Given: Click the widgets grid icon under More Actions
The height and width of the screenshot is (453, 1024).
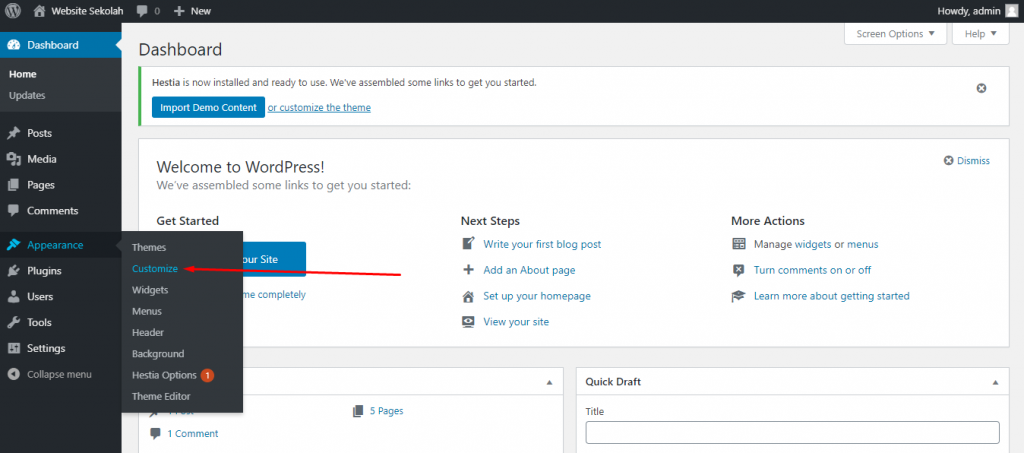Looking at the screenshot, I should 739,244.
